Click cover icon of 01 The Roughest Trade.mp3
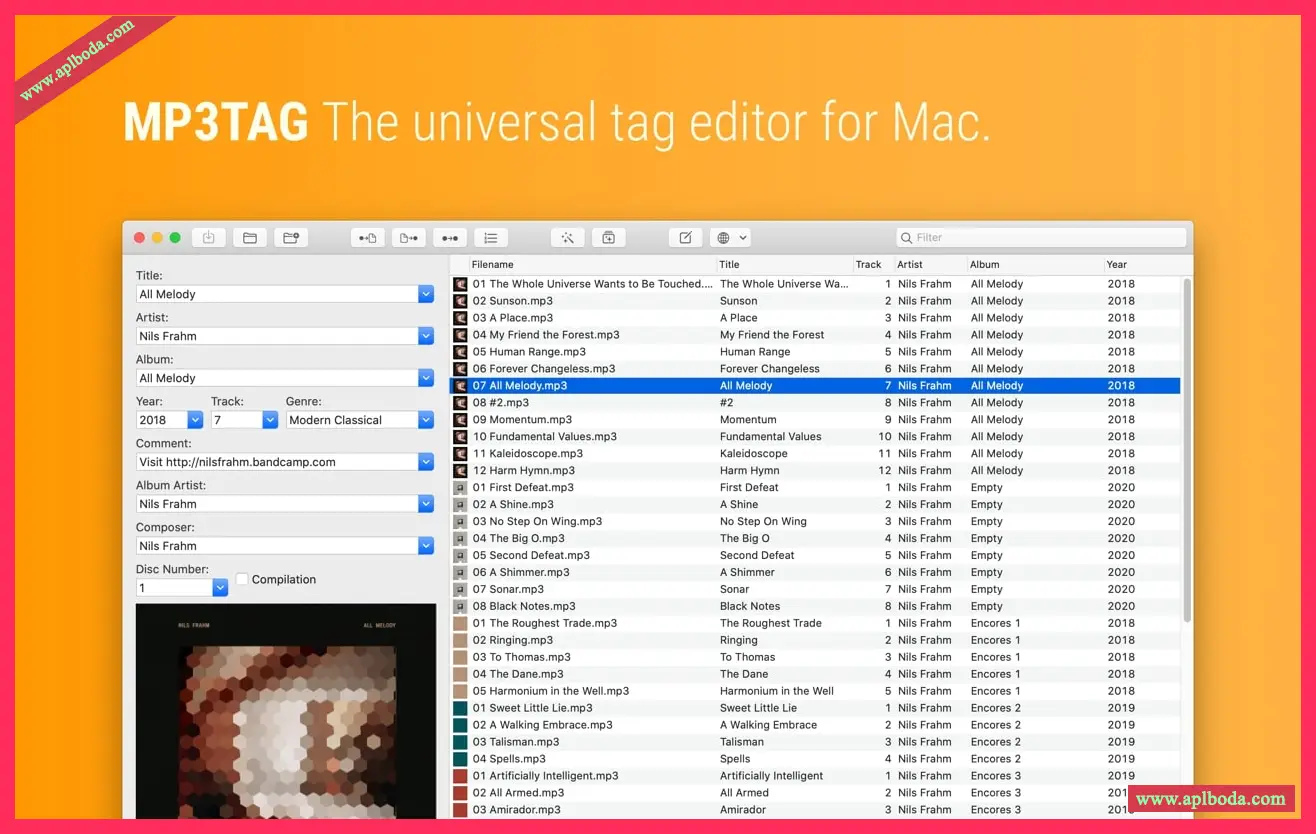The width and height of the screenshot is (1316, 834). 460,623
